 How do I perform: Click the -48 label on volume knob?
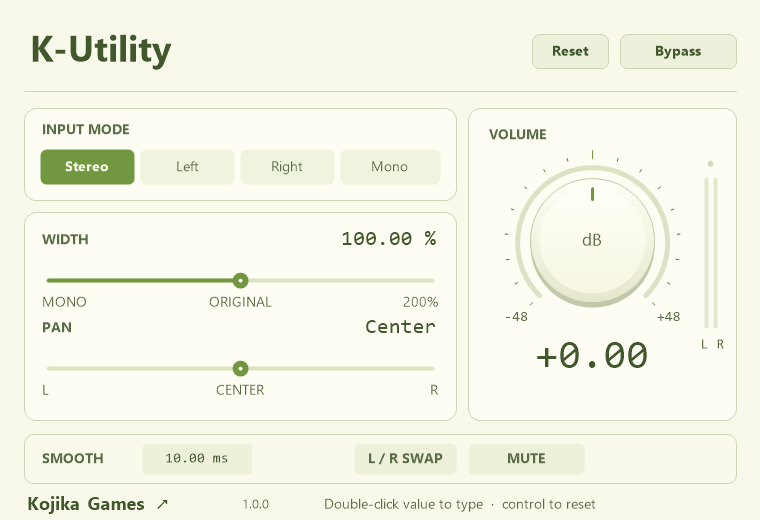click(x=516, y=316)
